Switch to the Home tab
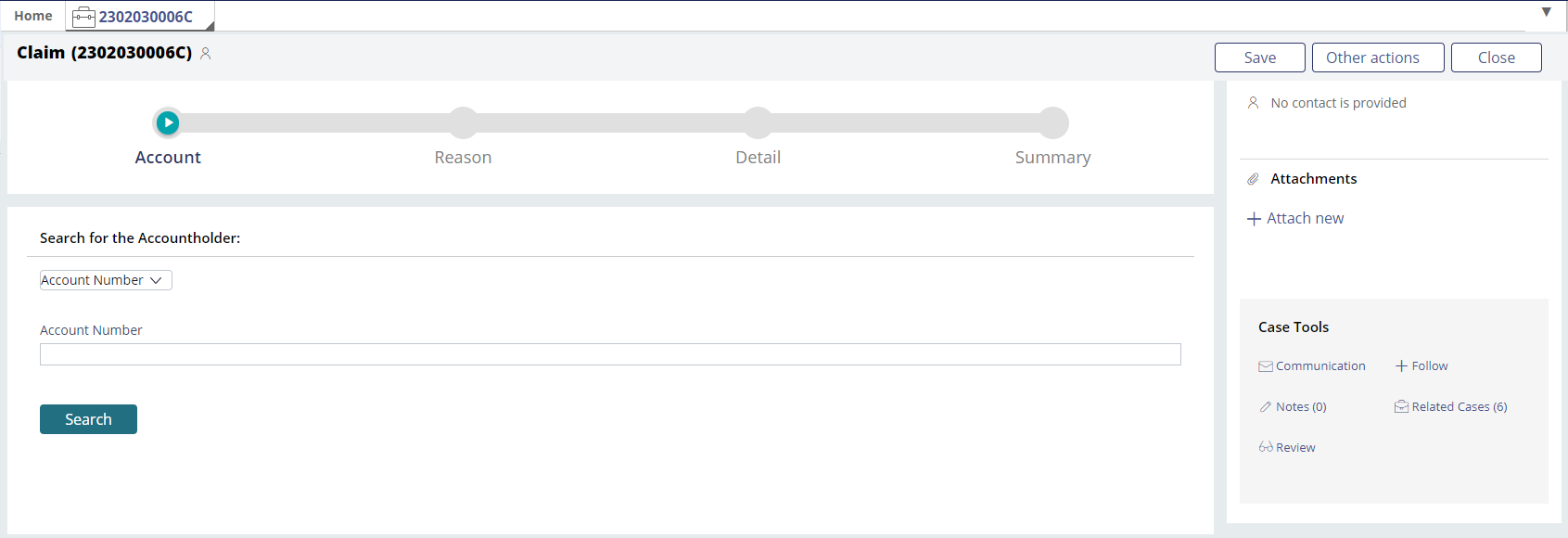The height and width of the screenshot is (538, 1568). [33, 16]
